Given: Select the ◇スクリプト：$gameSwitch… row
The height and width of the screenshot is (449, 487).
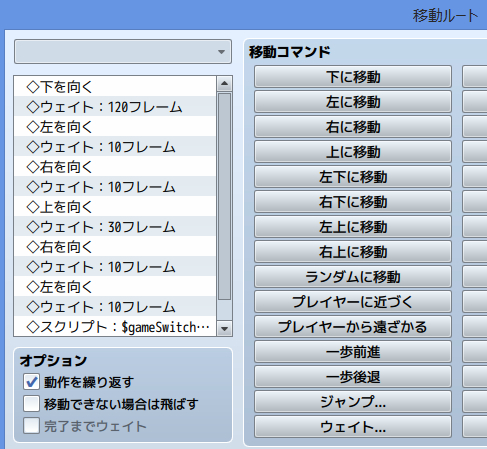Looking at the screenshot, I should click(x=115, y=327).
